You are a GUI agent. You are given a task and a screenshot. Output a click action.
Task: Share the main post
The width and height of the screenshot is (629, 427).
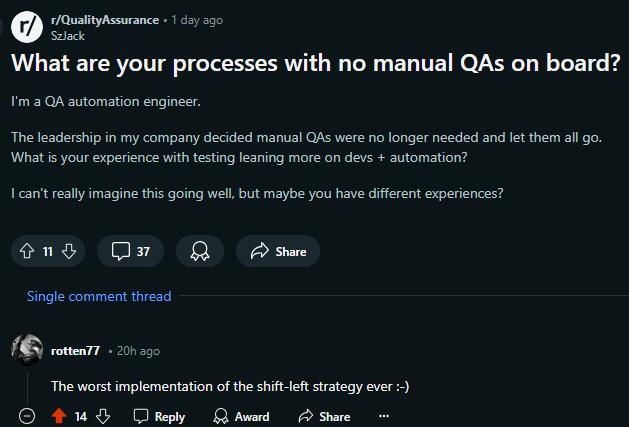[x=278, y=251]
